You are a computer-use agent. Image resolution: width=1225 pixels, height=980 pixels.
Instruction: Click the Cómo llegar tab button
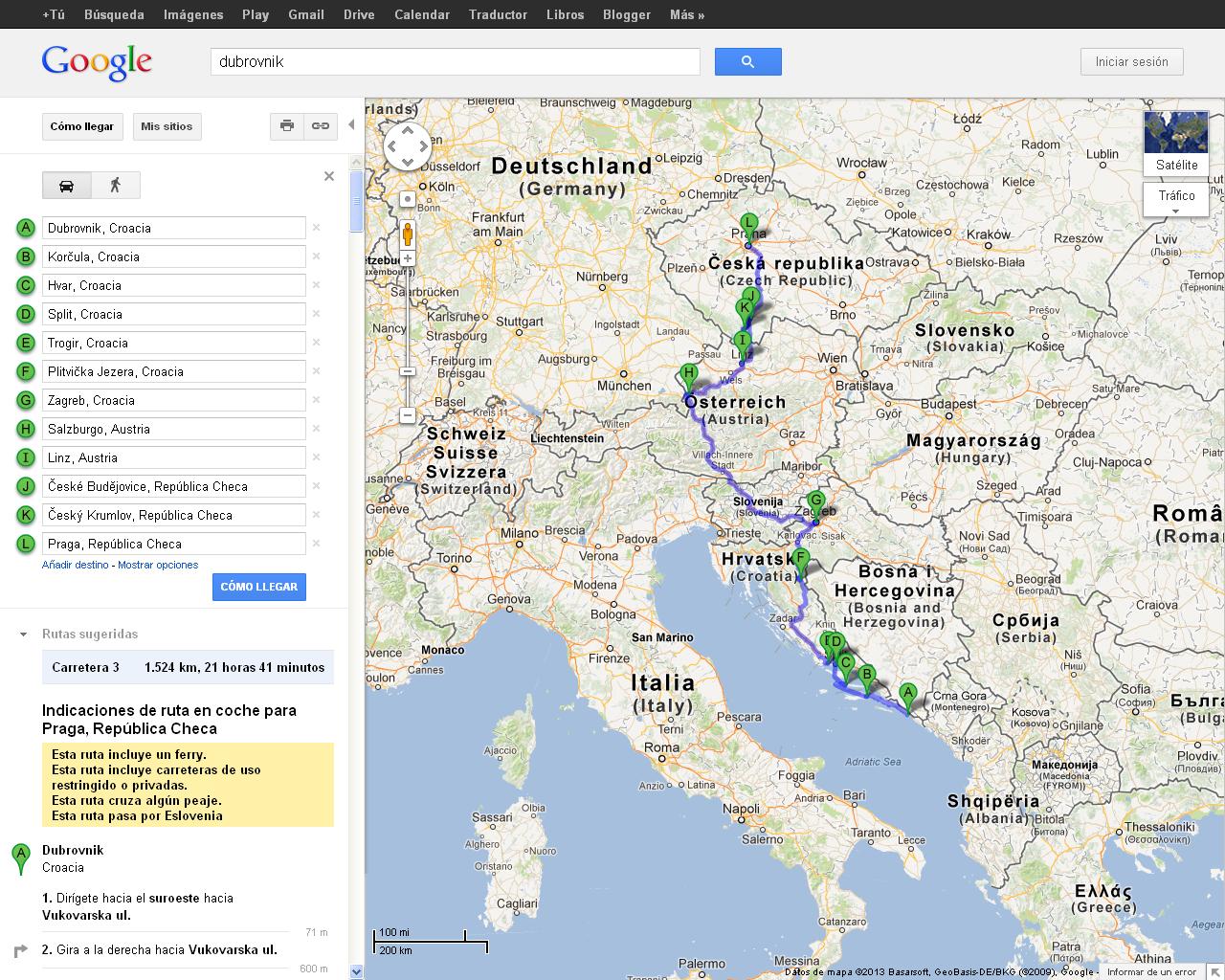point(81,126)
